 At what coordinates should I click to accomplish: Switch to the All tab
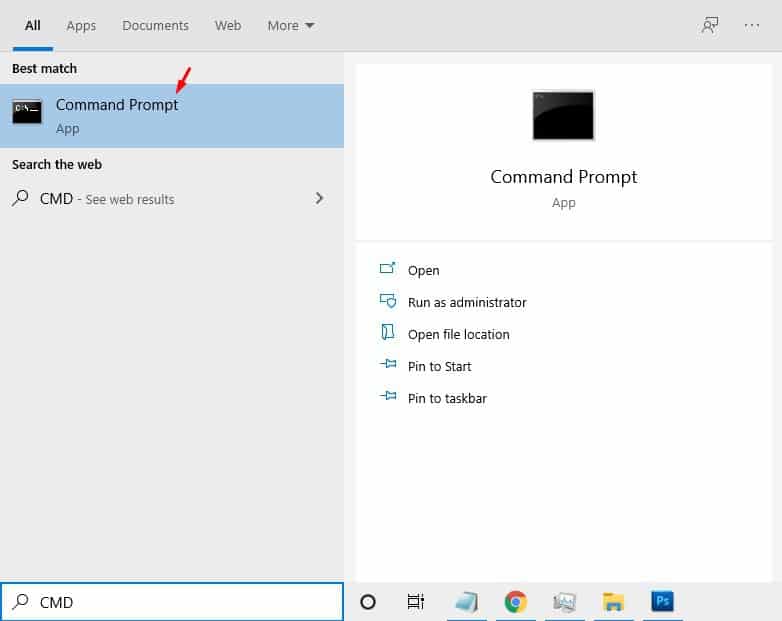point(32,25)
